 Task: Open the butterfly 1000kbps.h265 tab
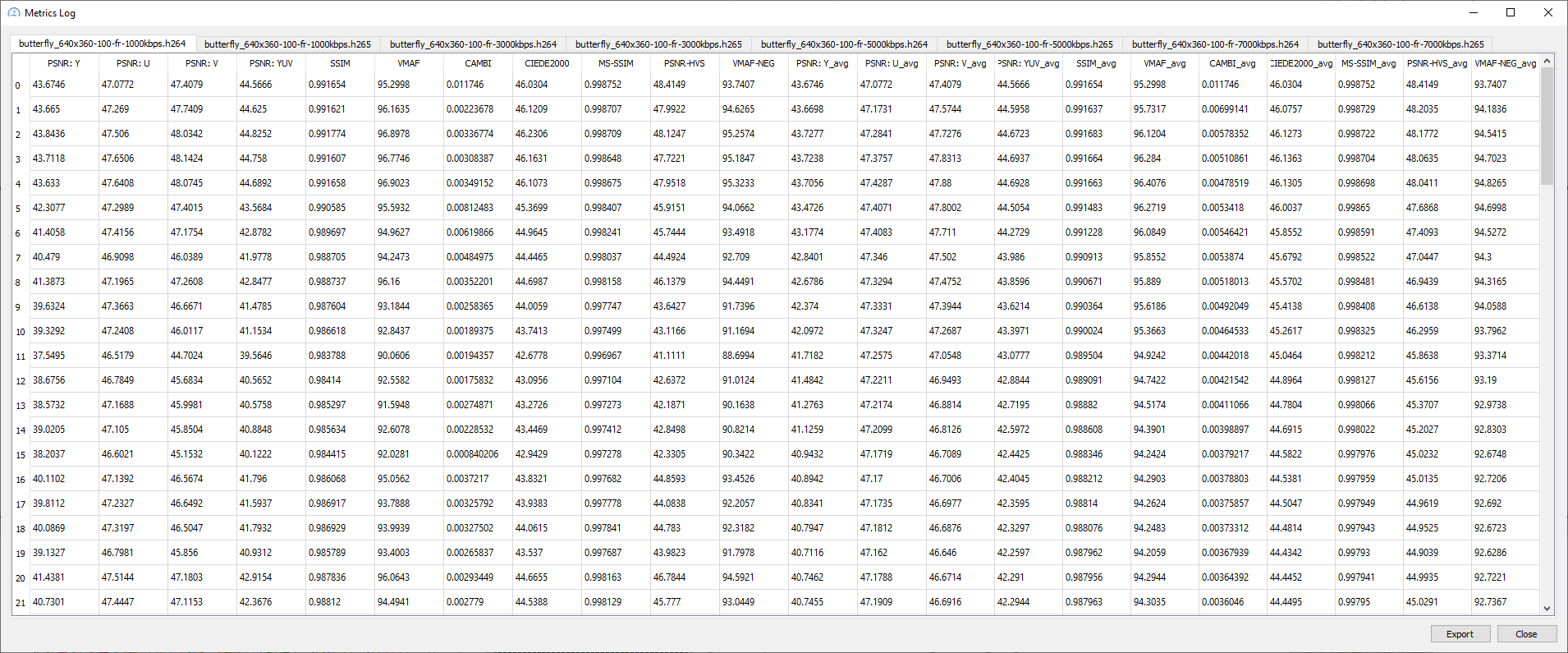click(x=287, y=44)
